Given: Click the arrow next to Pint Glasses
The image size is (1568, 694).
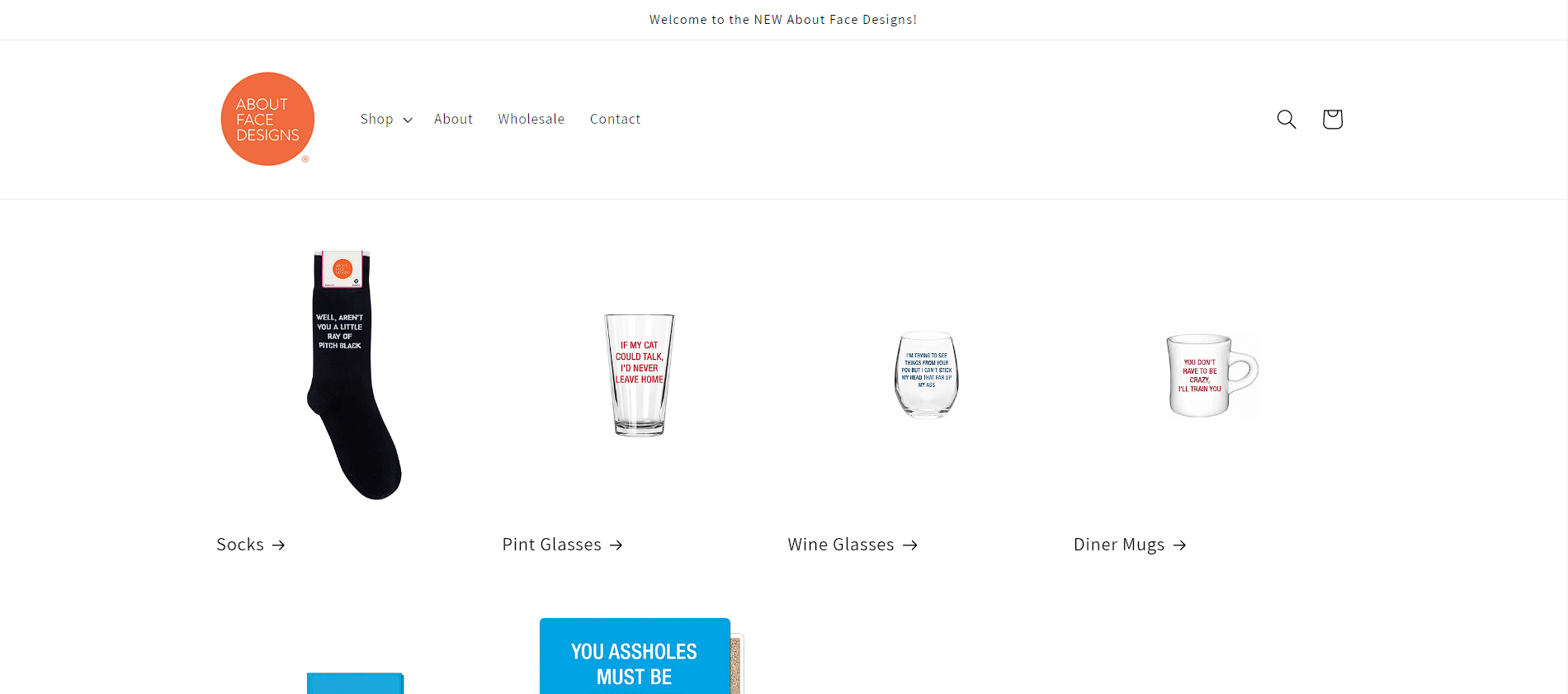Looking at the screenshot, I should (x=616, y=545).
